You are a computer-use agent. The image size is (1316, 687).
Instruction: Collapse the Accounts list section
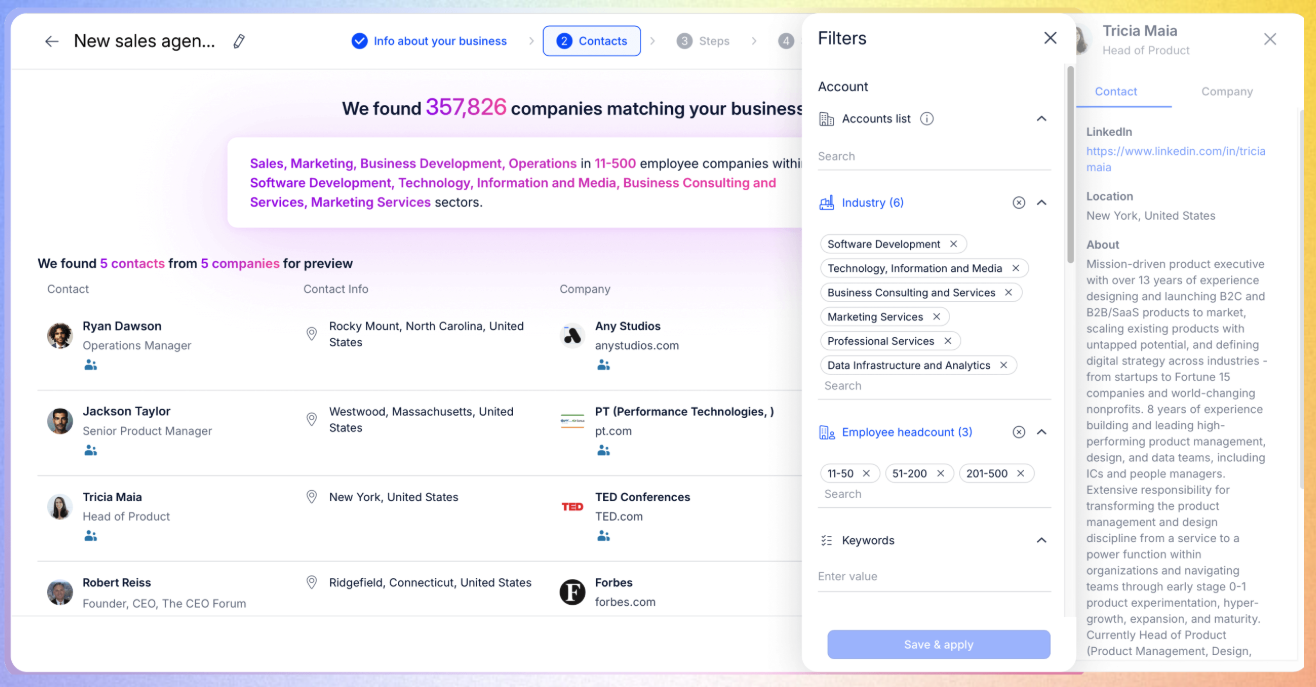click(x=1041, y=118)
